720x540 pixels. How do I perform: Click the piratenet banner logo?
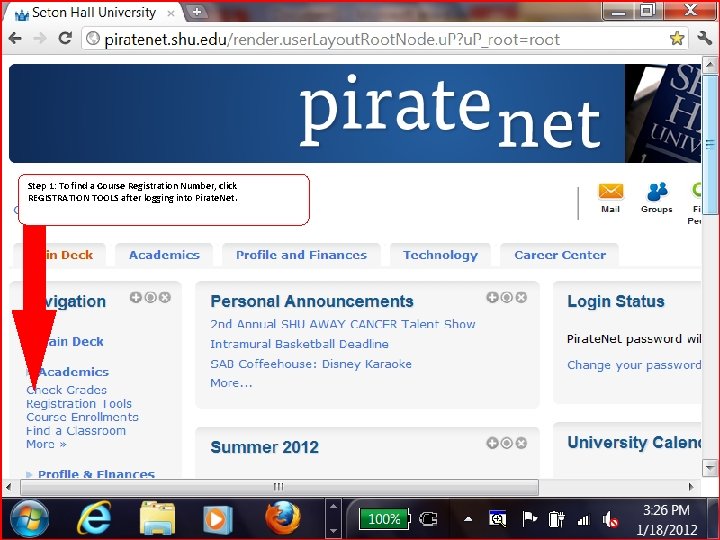tap(450, 112)
